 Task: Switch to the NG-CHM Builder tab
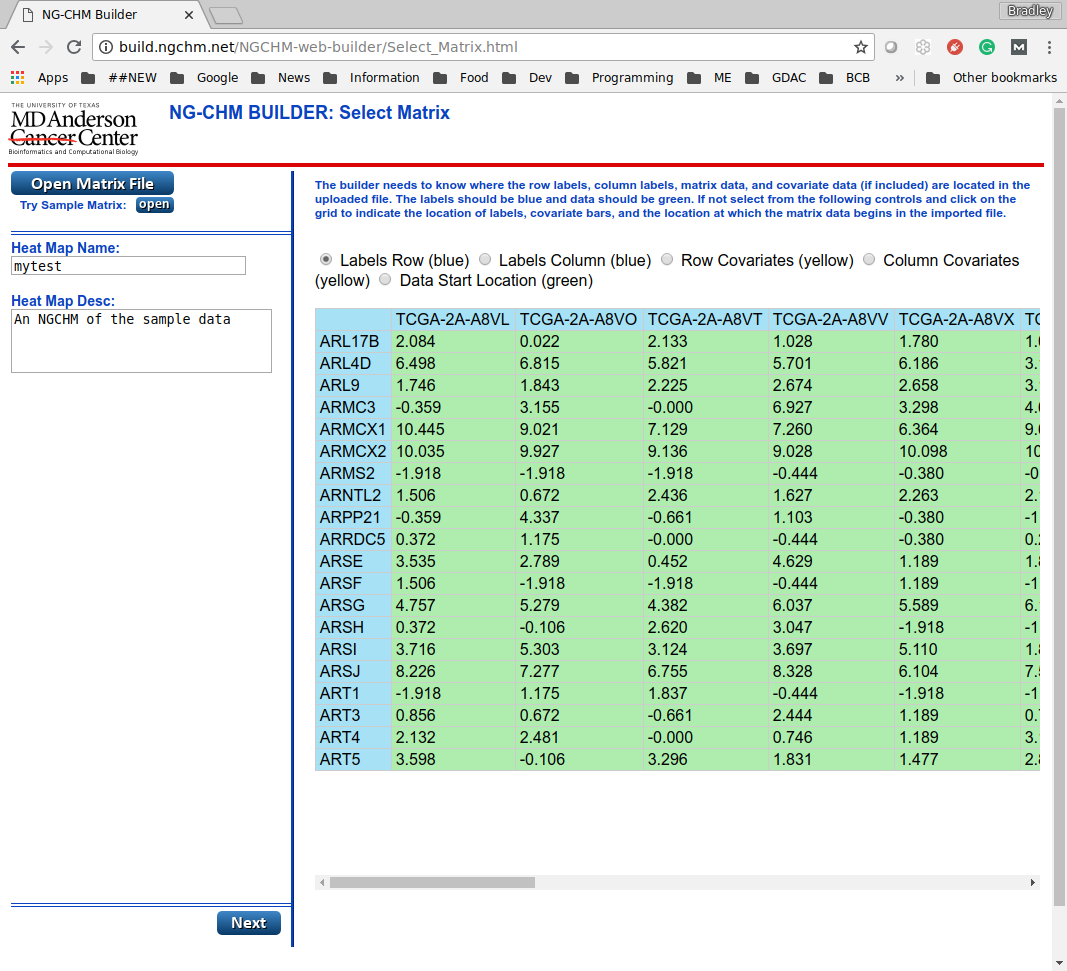coord(105,14)
